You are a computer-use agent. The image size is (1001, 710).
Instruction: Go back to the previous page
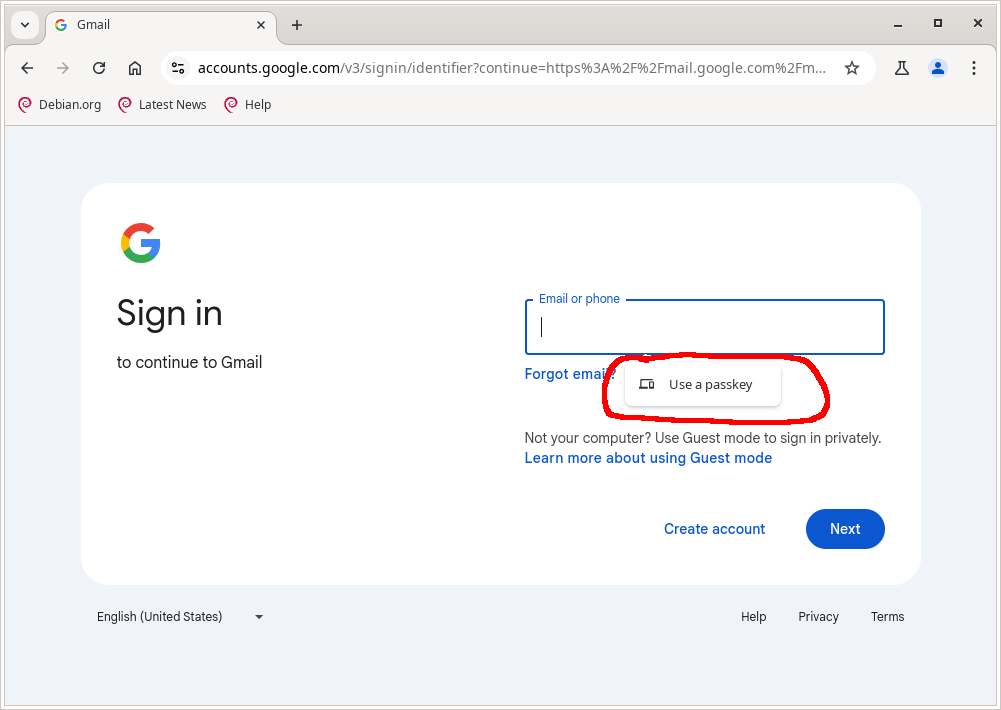tap(27, 68)
